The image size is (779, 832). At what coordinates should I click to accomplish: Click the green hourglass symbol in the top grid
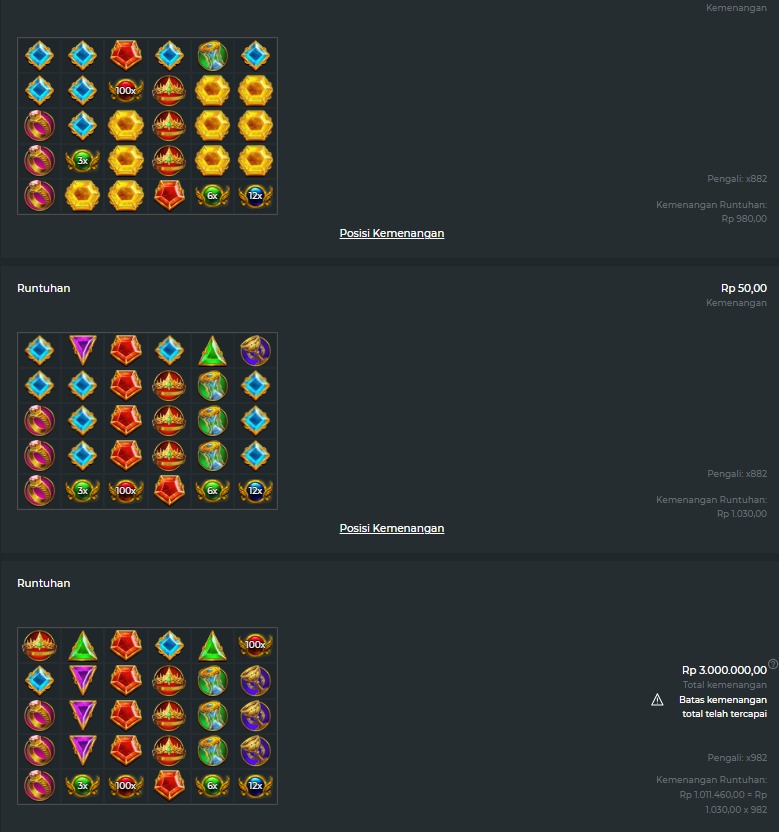[212, 55]
